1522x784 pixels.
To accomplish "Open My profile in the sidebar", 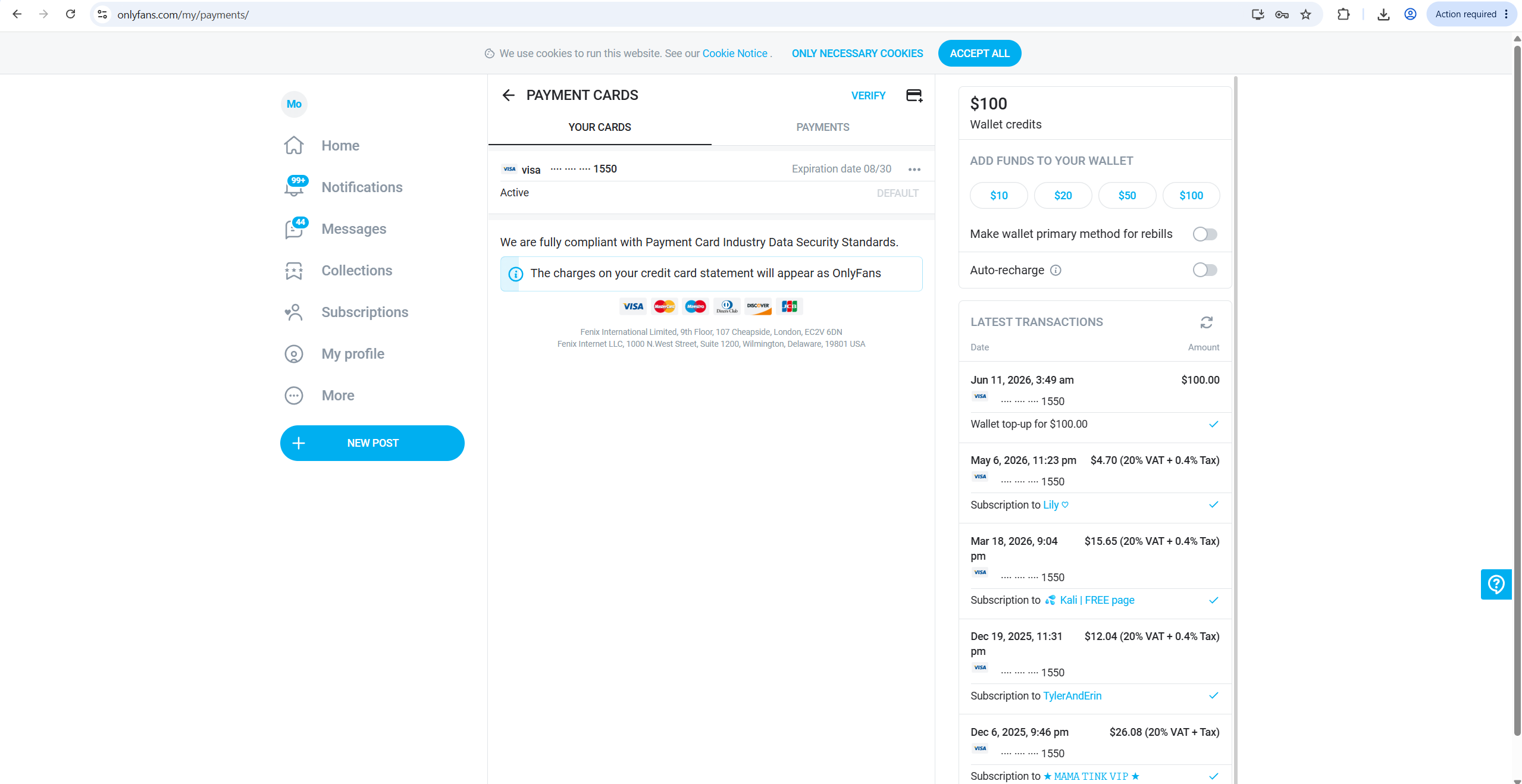I will [334, 354].
